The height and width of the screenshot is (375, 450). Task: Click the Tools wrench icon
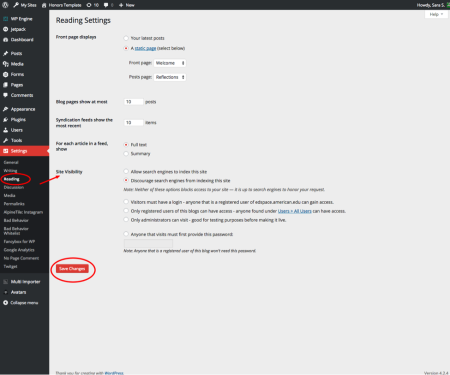[x=5, y=140]
